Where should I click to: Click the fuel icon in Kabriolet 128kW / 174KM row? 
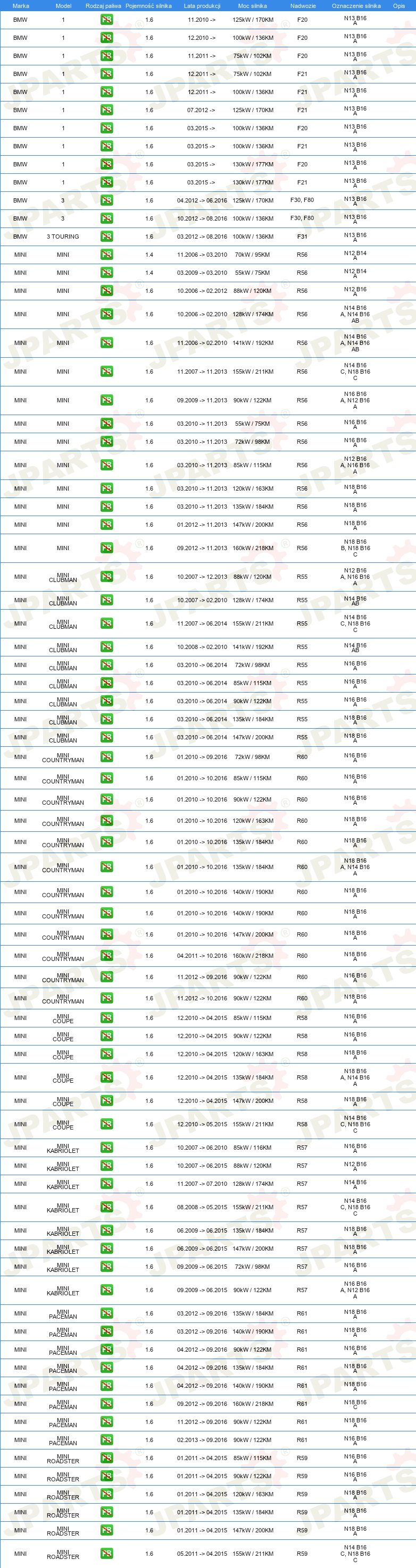coord(106,1184)
